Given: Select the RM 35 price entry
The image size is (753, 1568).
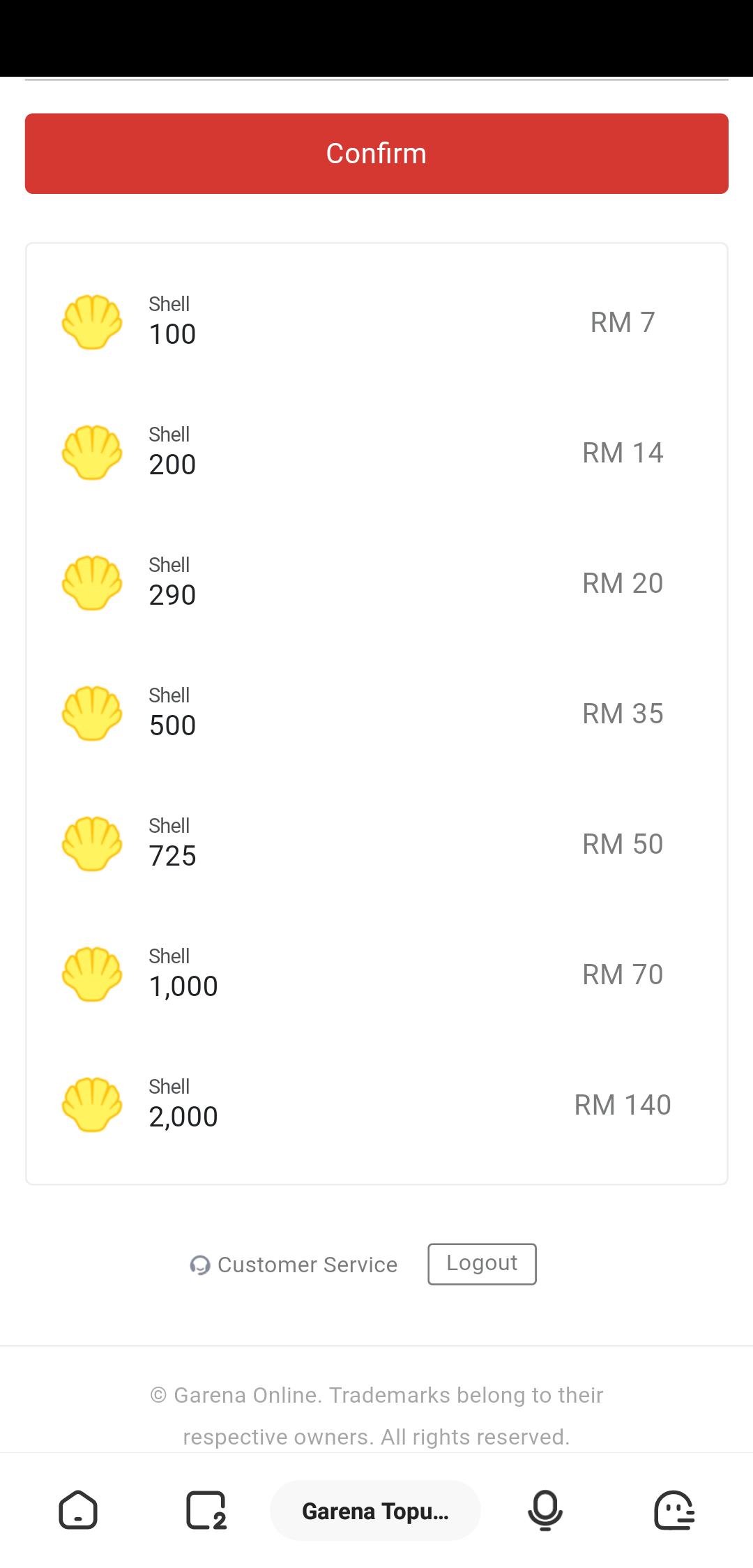Looking at the screenshot, I should 623,714.
